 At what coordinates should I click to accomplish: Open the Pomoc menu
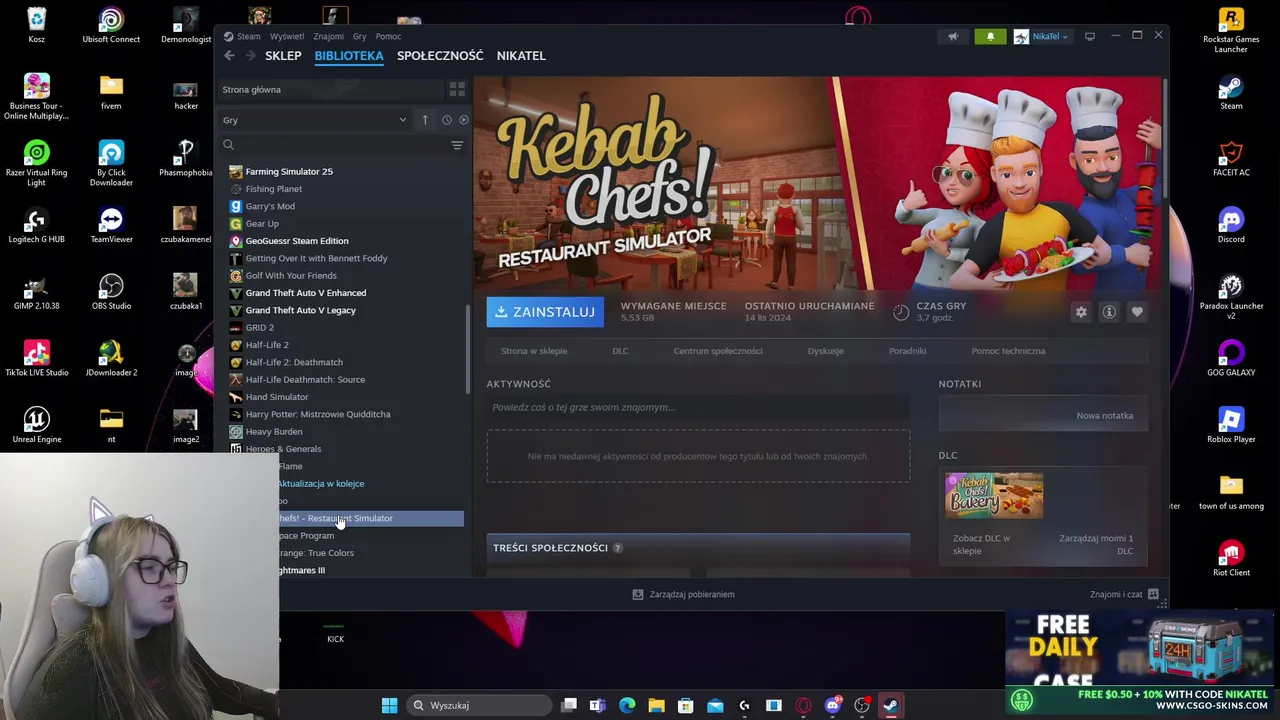tap(388, 36)
